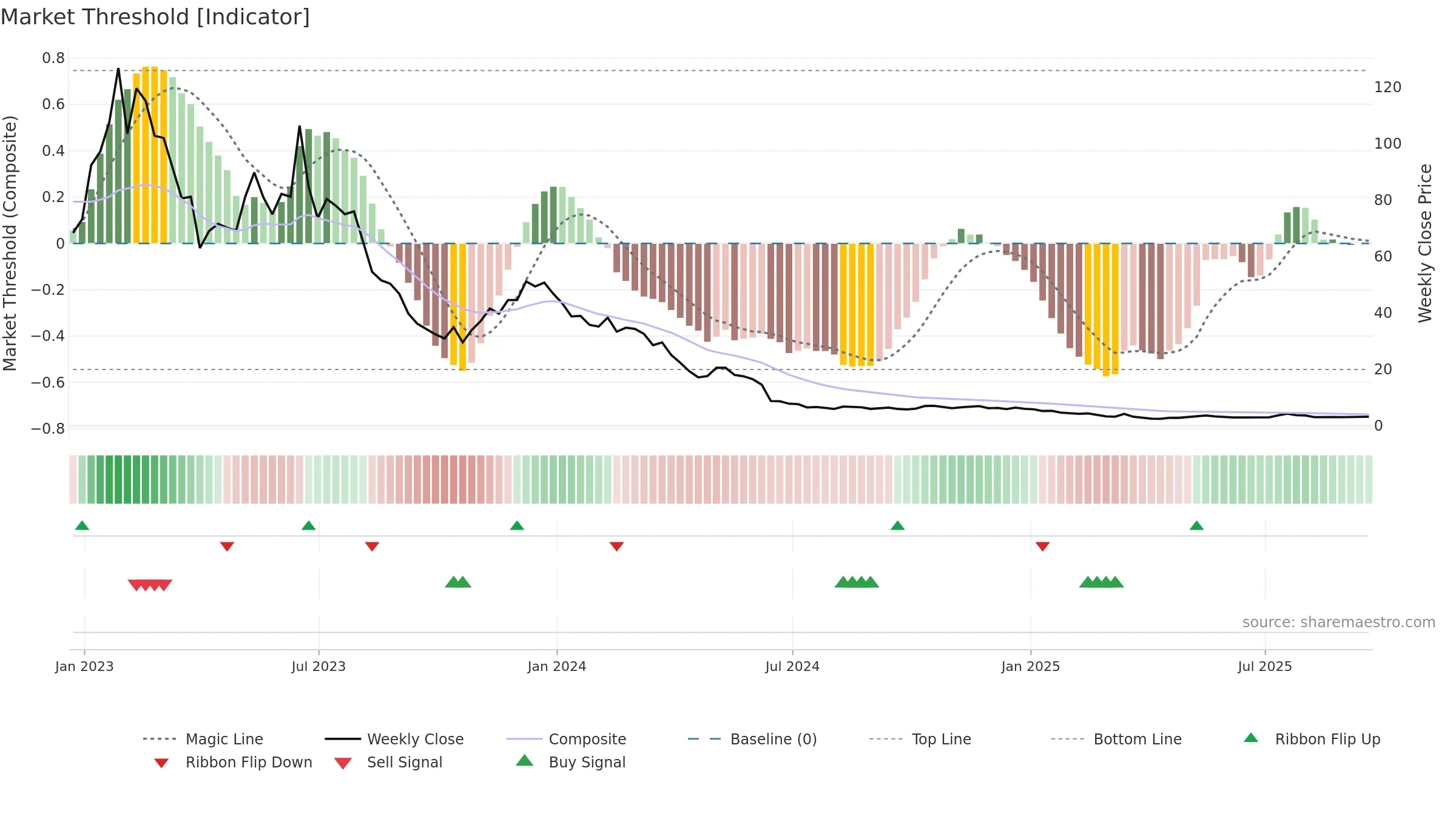Click the 0.8 left axis tick label
Image resolution: width=1456 pixels, height=819 pixels.
coord(53,58)
